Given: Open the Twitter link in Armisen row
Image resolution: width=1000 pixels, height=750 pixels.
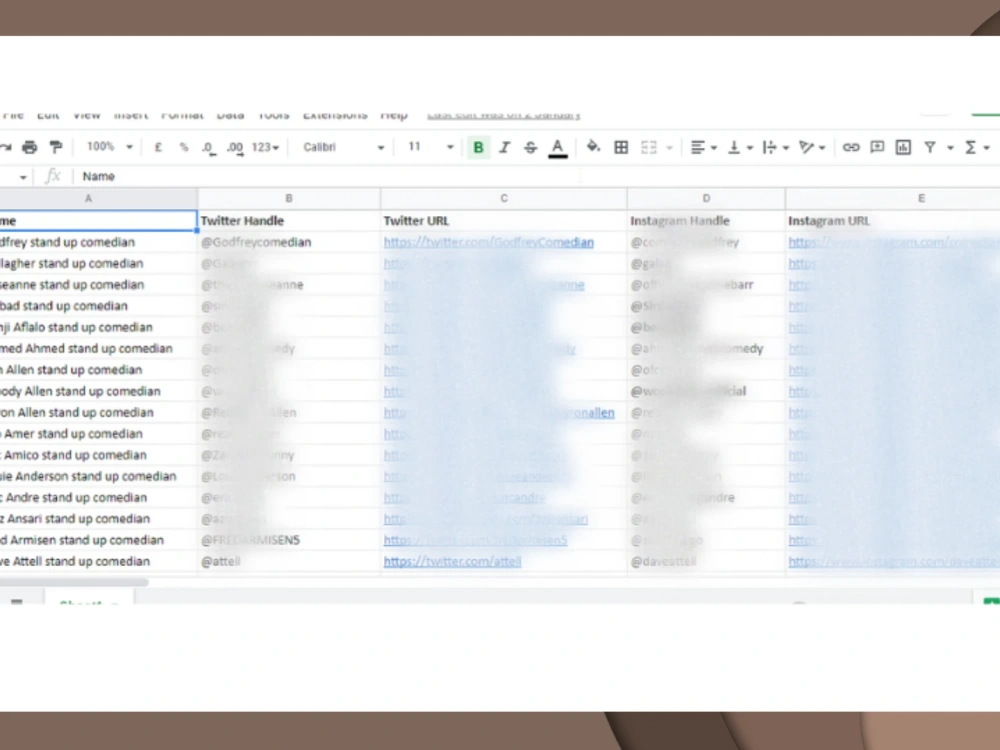Looking at the screenshot, I should point(475,540).
